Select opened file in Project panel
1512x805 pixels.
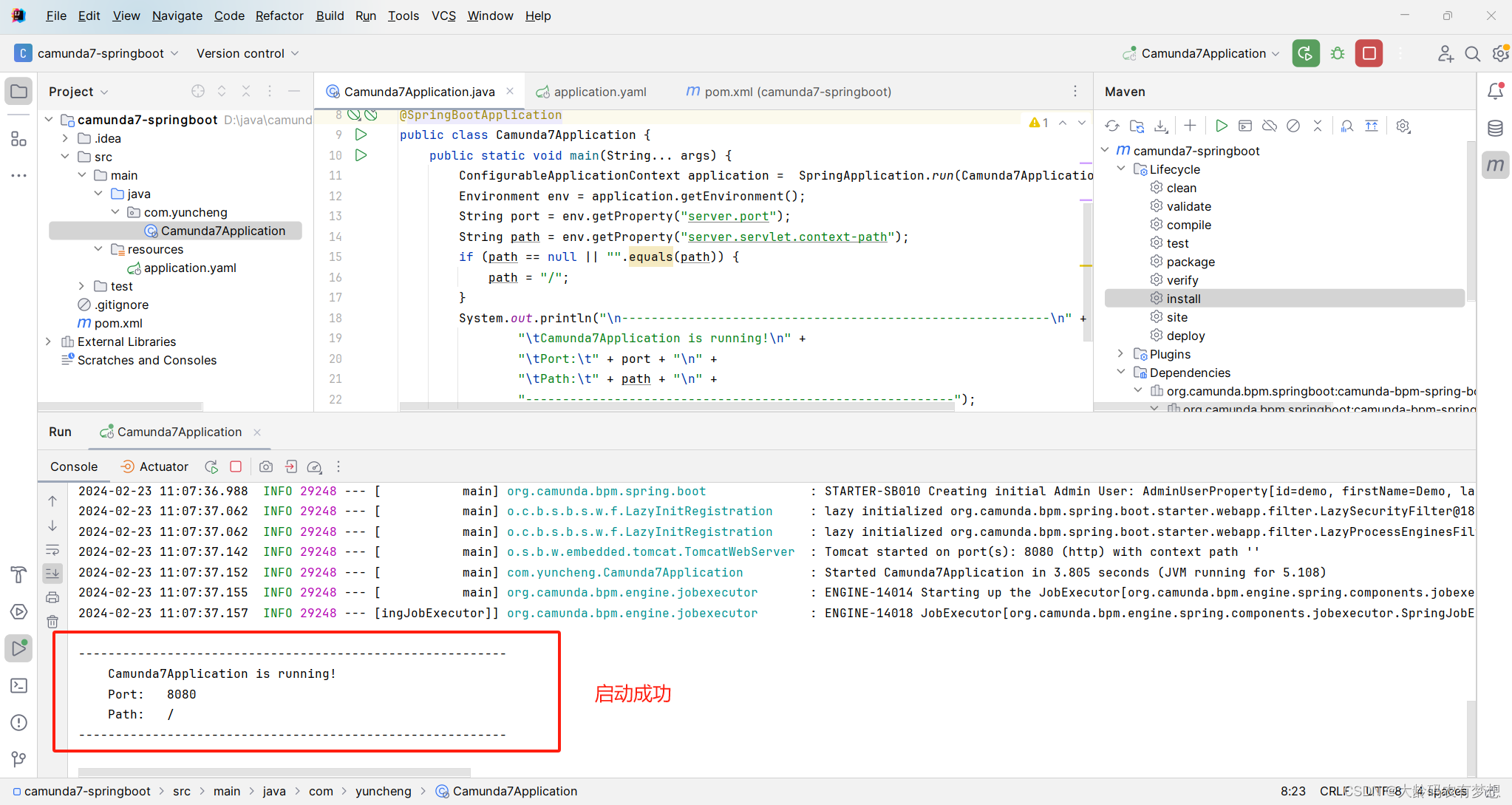click(198, 91)
